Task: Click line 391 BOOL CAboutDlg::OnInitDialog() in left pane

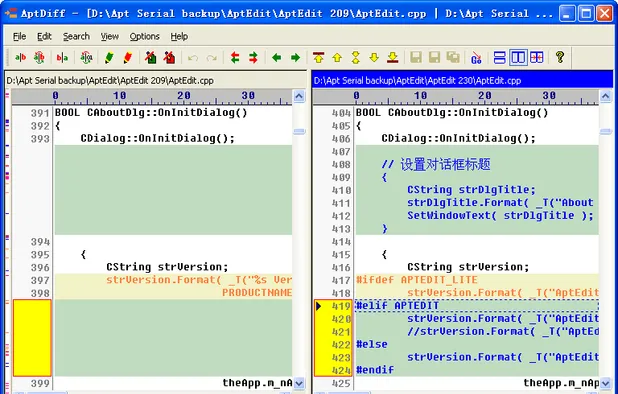Action: pyautogui.click(x=151, y=113)
